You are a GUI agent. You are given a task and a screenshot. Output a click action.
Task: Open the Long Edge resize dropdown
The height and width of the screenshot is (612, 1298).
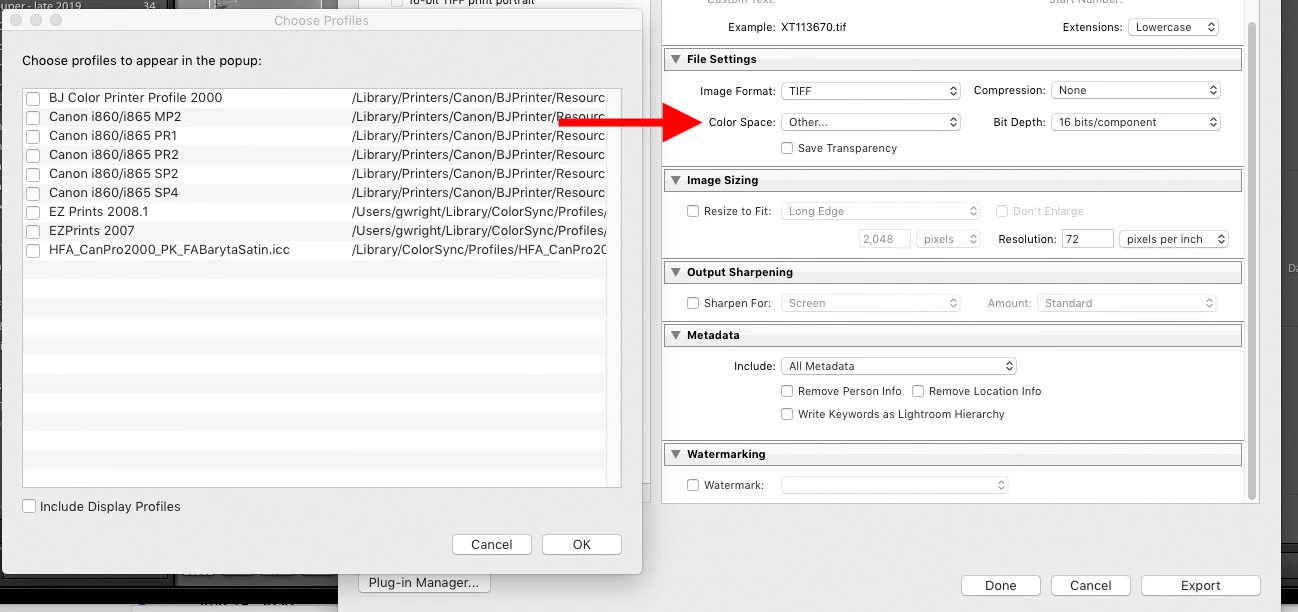click(881, 211)
